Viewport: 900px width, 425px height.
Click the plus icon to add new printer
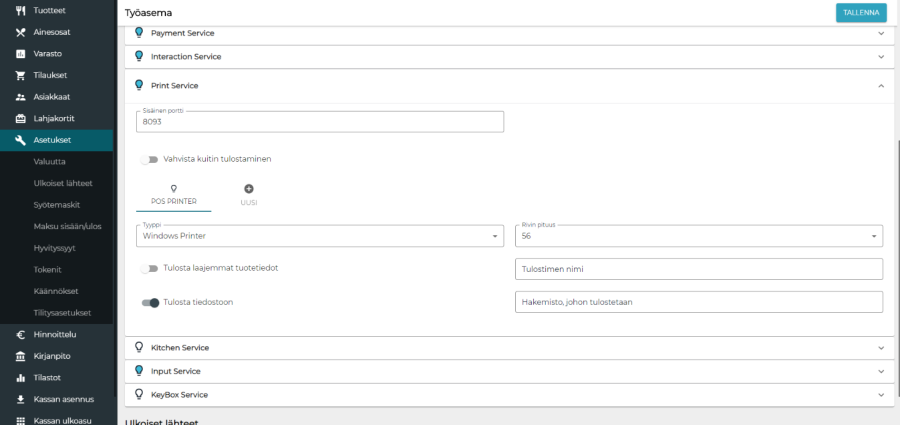tap(249, 189)
